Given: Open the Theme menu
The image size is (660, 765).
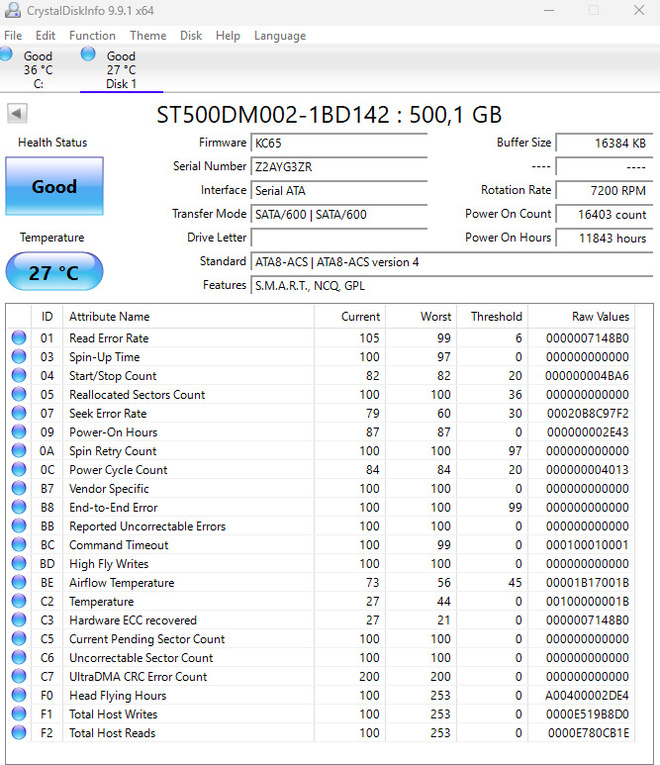Looking at the screenshot, I should coord(148,36).
